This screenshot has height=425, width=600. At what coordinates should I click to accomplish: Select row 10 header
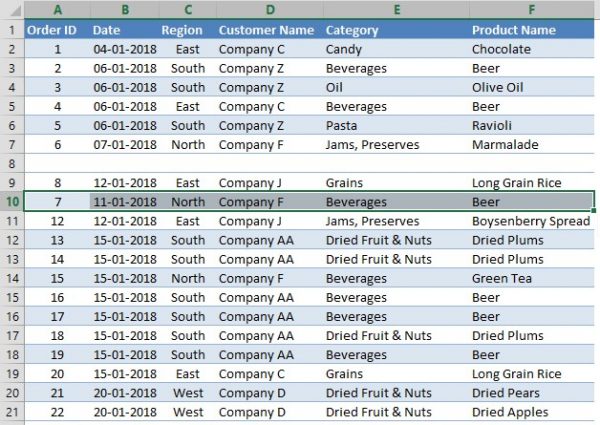point(12,202)
